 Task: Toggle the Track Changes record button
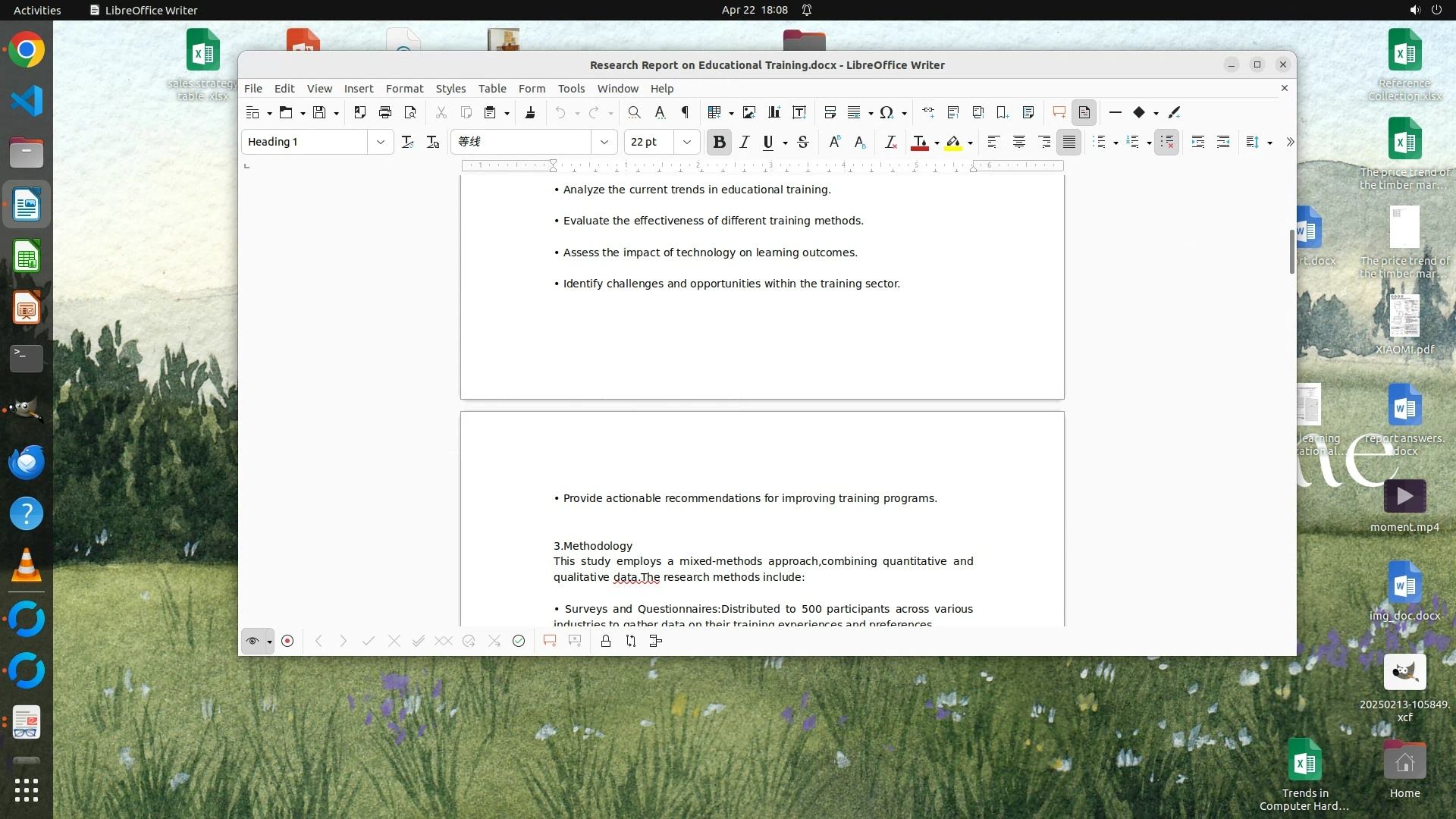(287, 641)
